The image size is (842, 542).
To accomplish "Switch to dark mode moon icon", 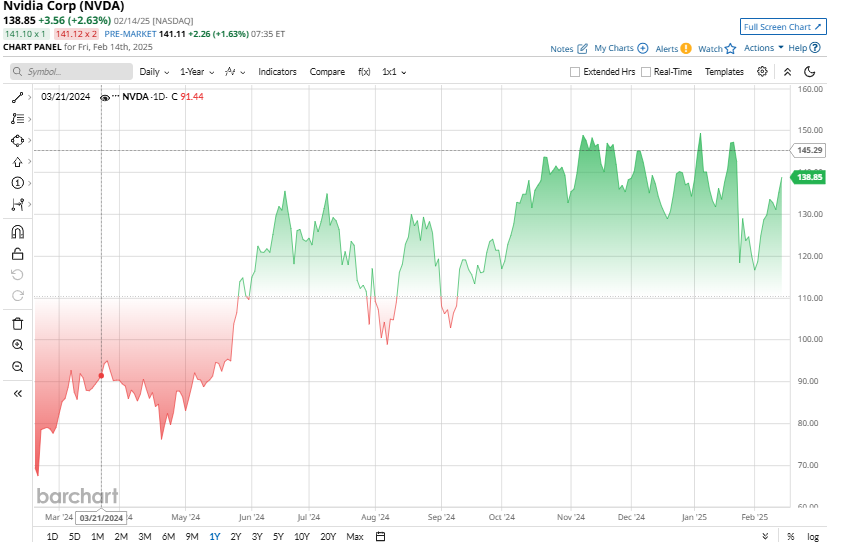I will pos(809,72).
